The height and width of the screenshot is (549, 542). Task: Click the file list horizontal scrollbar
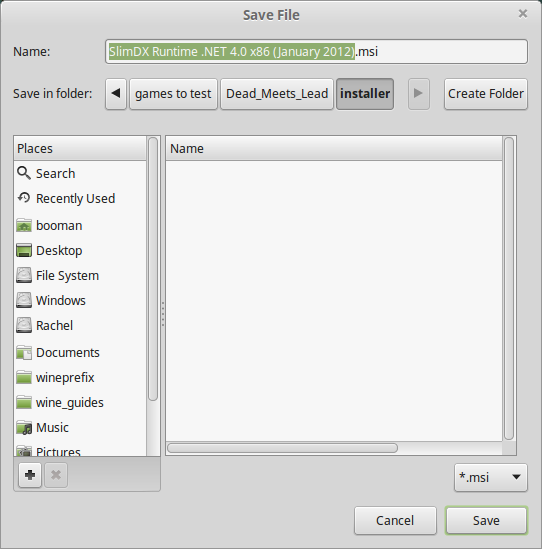click(x=282, y=448)
